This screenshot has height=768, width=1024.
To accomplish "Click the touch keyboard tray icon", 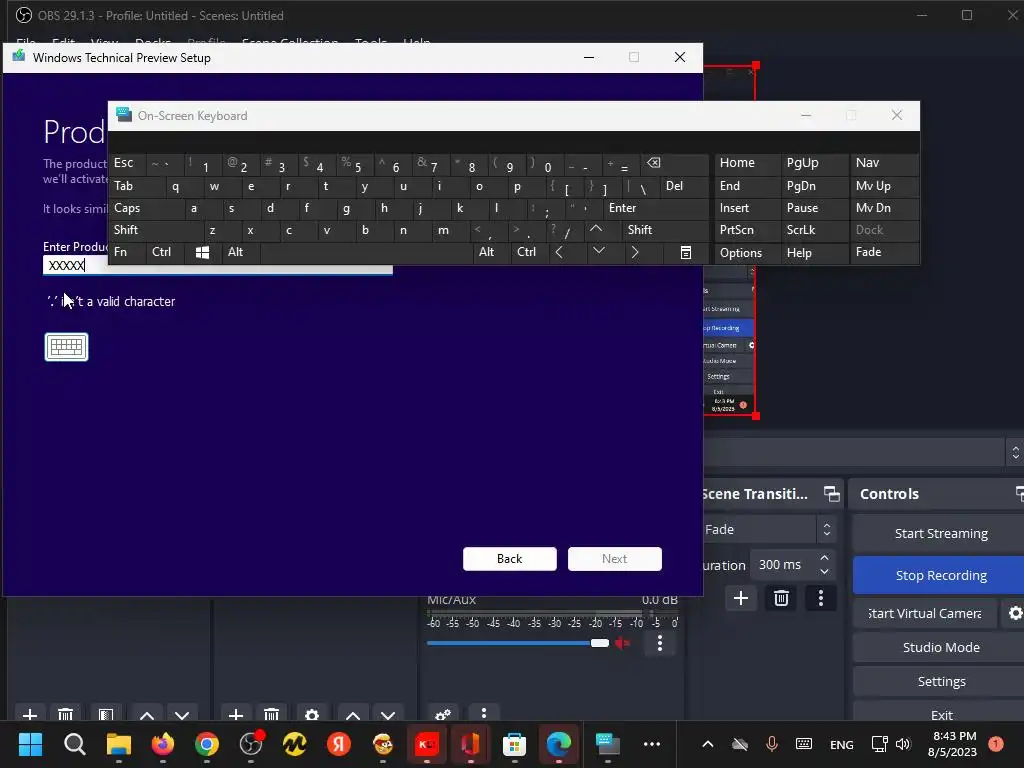I will click(x=804, y=744).
